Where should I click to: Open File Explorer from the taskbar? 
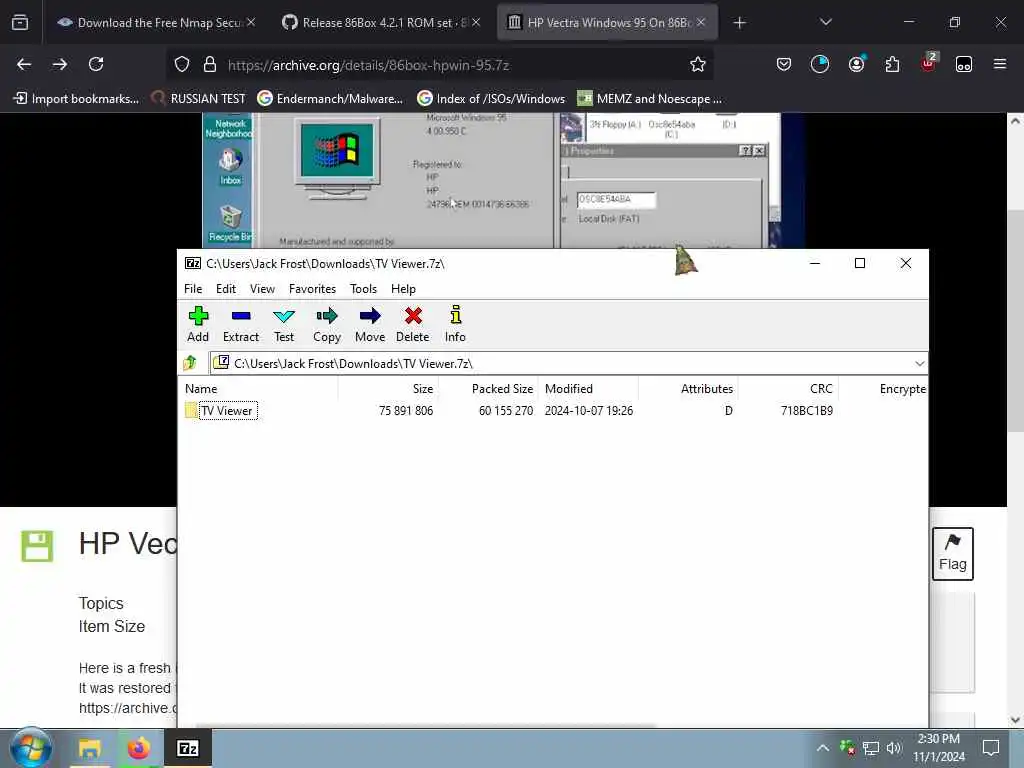point(89,748)
